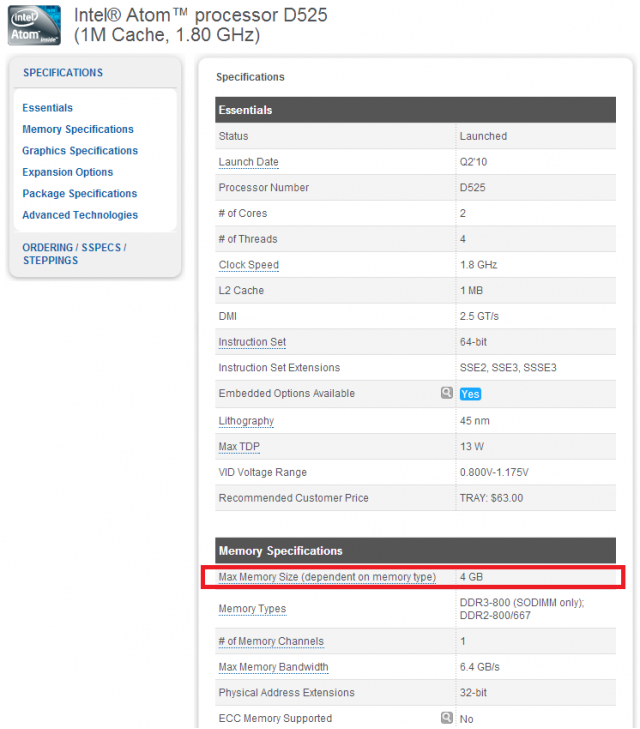Select the D525 processor number value
The height and width of the screenshot is (729, 640).
coord(472,187)
